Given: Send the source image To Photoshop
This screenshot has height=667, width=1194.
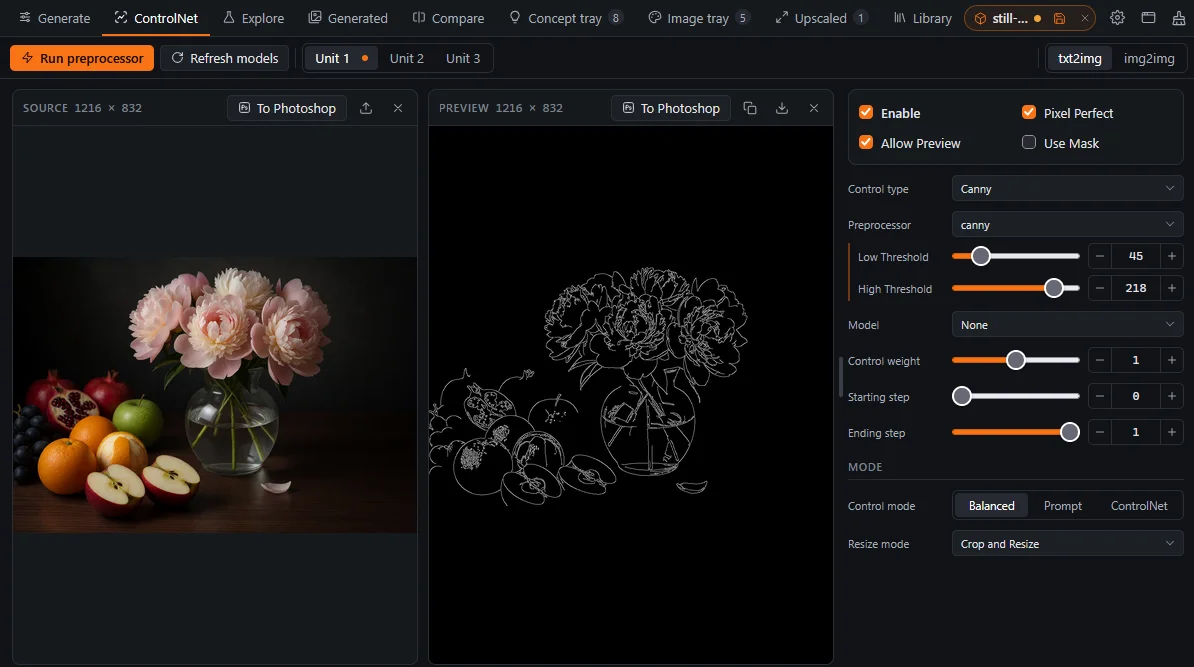Looking at the screenshot, I should [287, 108].
